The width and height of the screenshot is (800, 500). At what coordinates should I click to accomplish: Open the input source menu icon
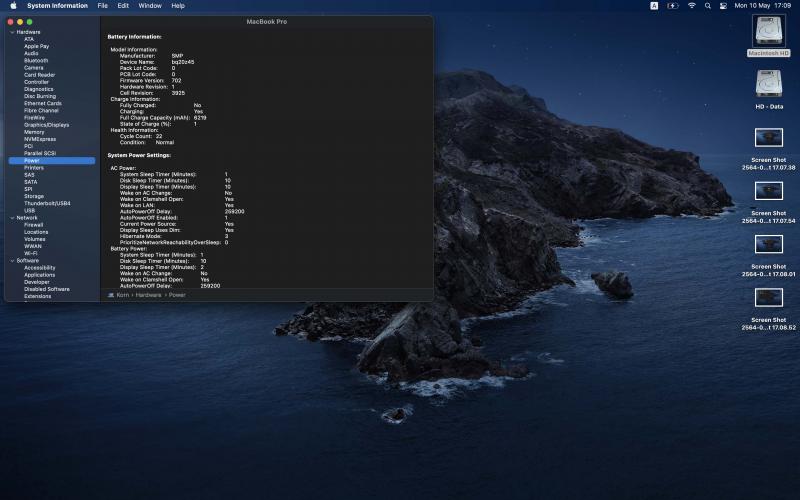[x=654, y=6]
